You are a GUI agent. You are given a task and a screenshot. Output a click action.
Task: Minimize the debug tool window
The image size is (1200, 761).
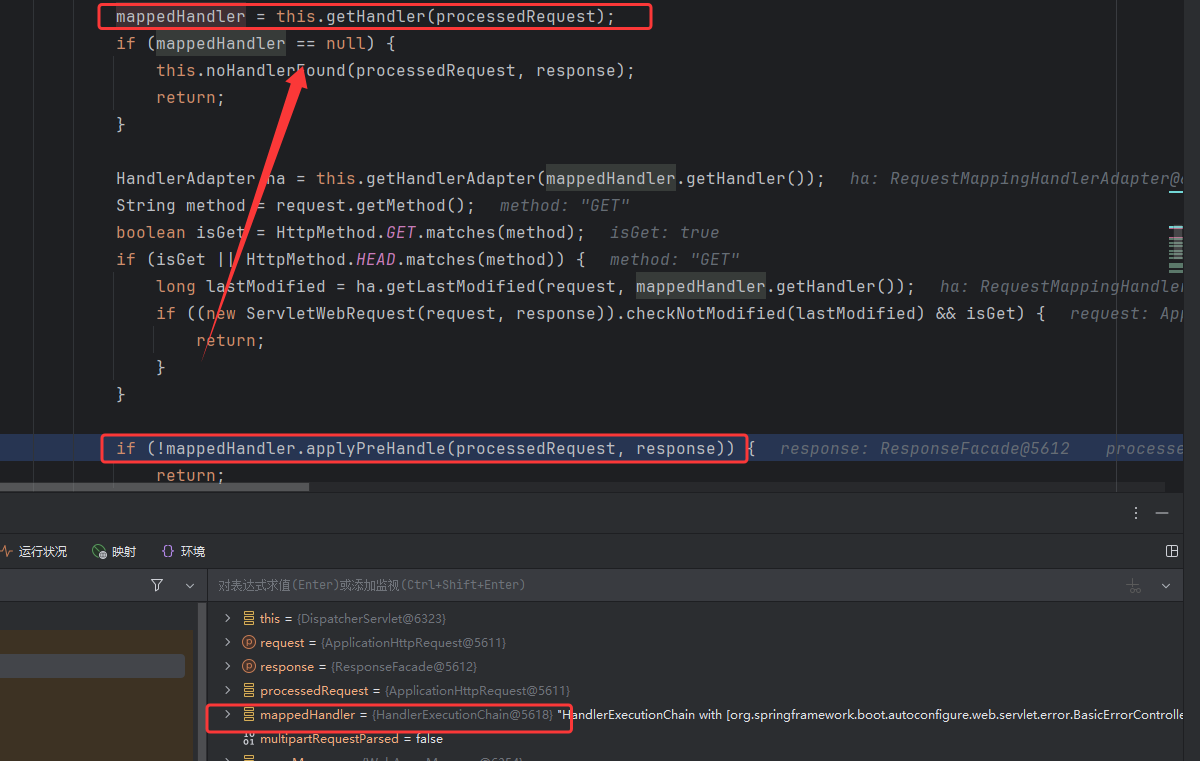1162,513
